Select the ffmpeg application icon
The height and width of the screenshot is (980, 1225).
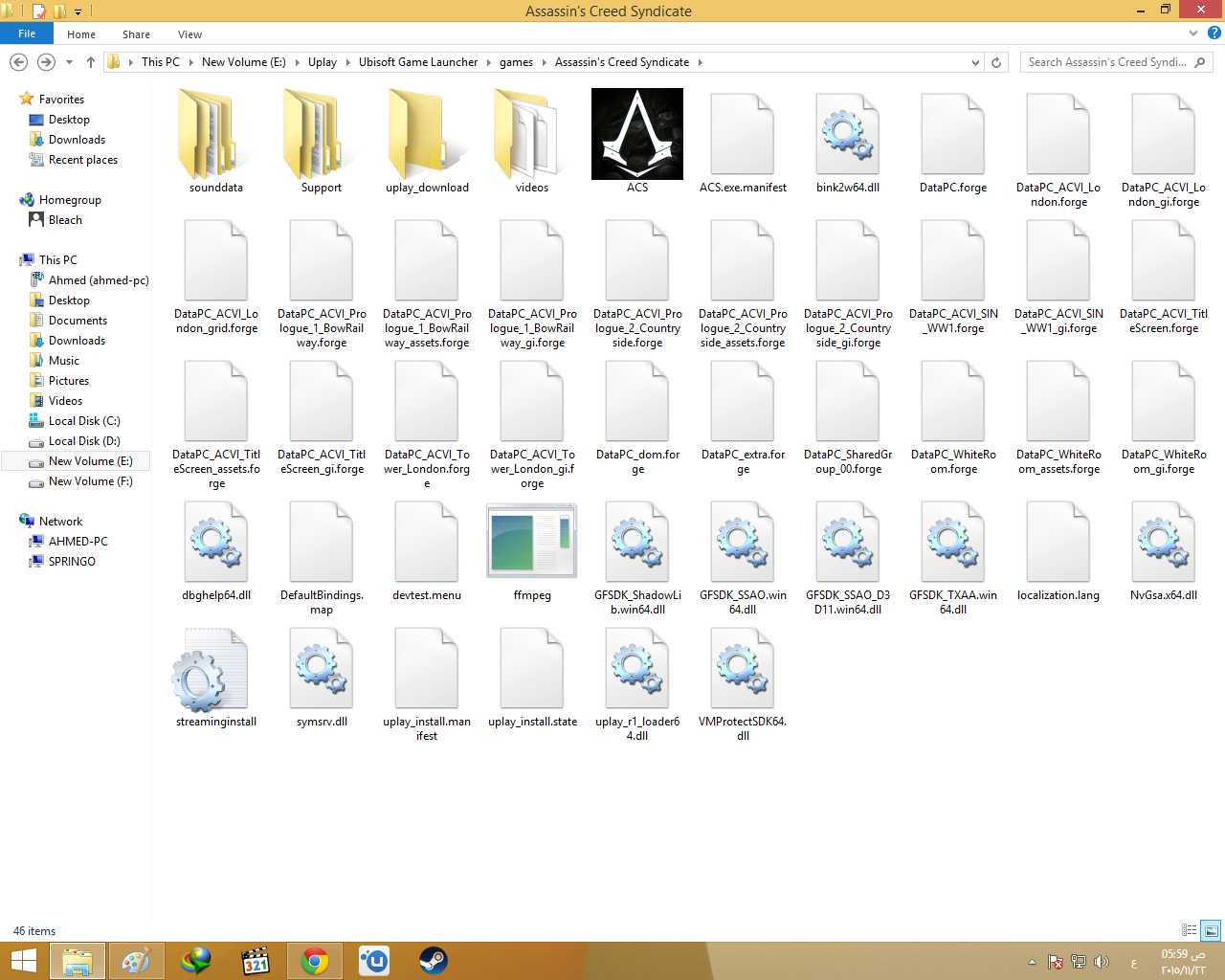[x=532, y=542]
